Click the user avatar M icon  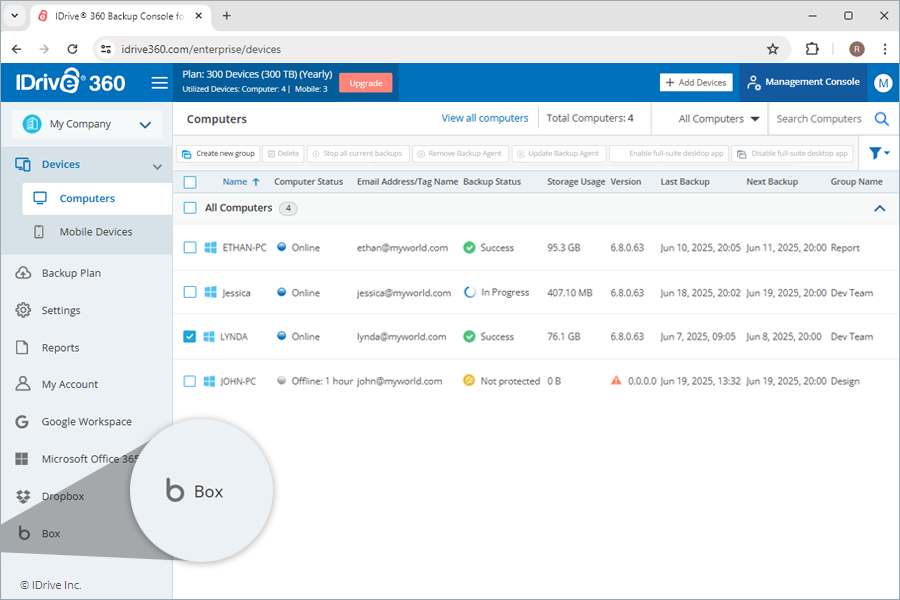click(x=882, y=83)
